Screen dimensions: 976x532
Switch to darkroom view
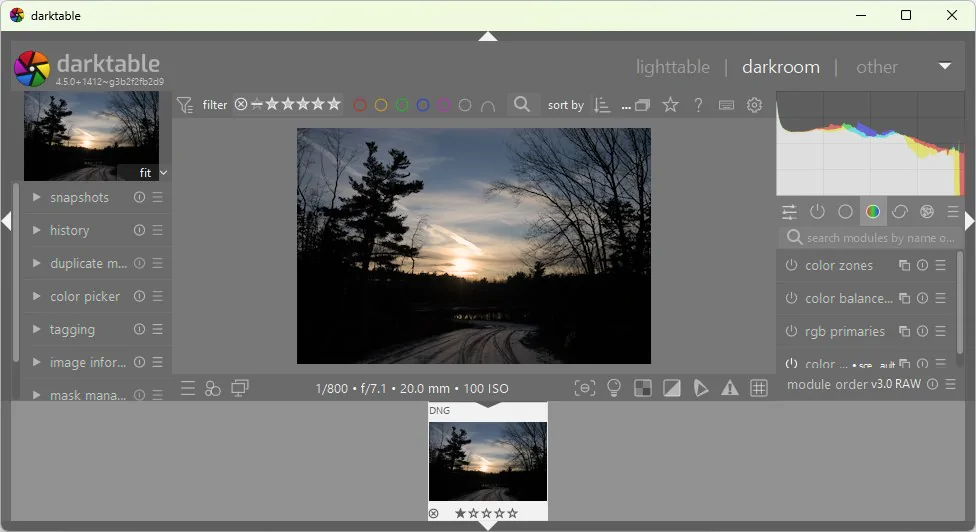click(x=781, y=67)
